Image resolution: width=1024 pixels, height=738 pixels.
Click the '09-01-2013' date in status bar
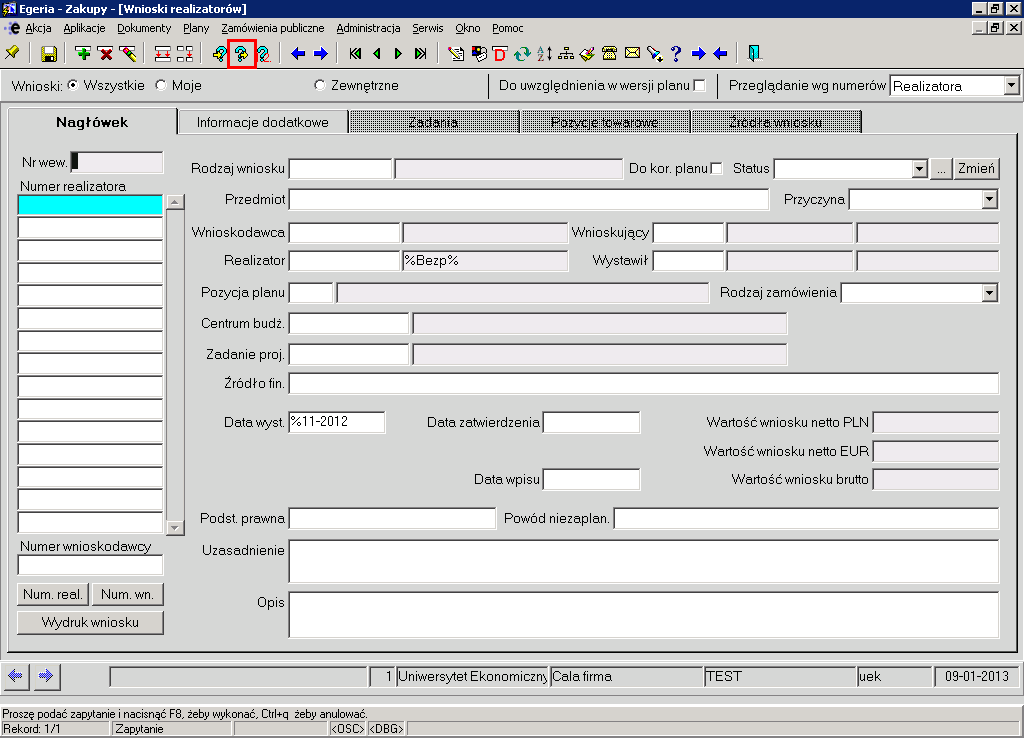976,676
